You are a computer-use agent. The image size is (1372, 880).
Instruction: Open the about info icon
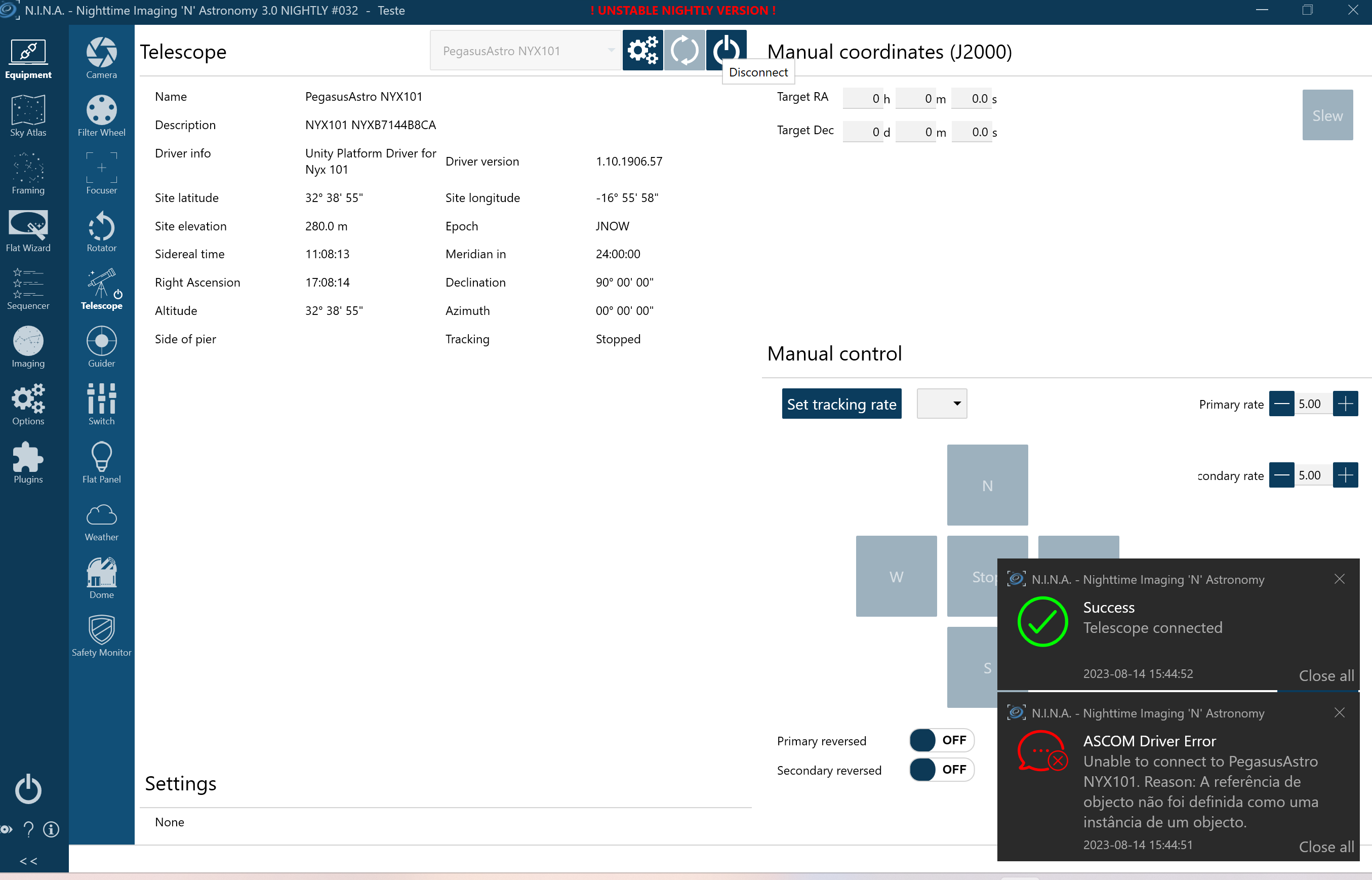tap(52, 830)
